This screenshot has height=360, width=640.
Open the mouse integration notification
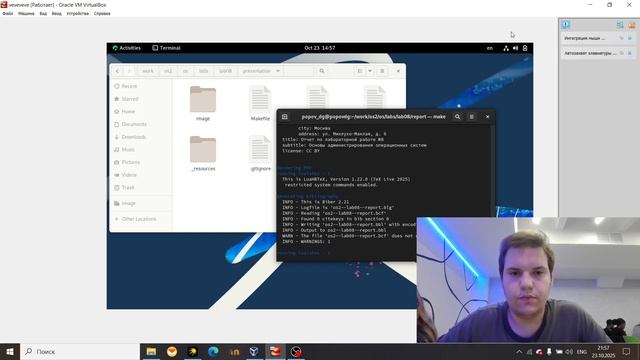(x=585, y=38)
